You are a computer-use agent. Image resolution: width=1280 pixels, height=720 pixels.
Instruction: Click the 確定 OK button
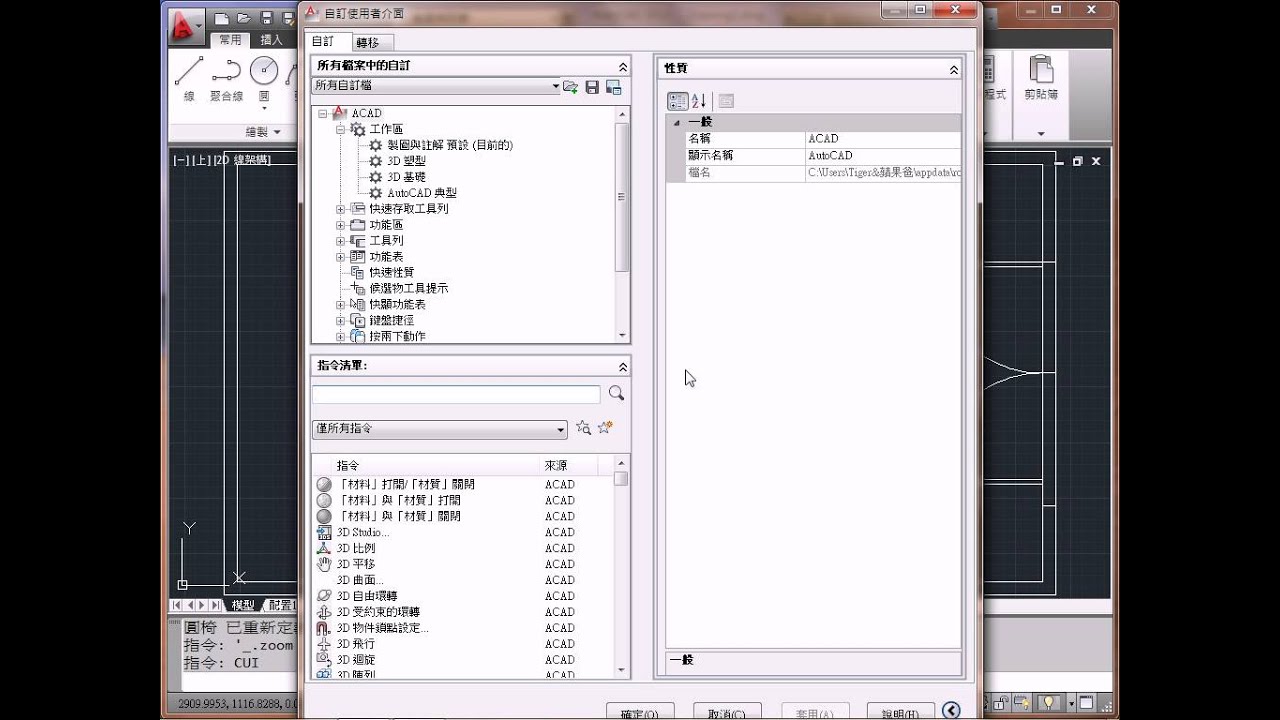(640, 712)
